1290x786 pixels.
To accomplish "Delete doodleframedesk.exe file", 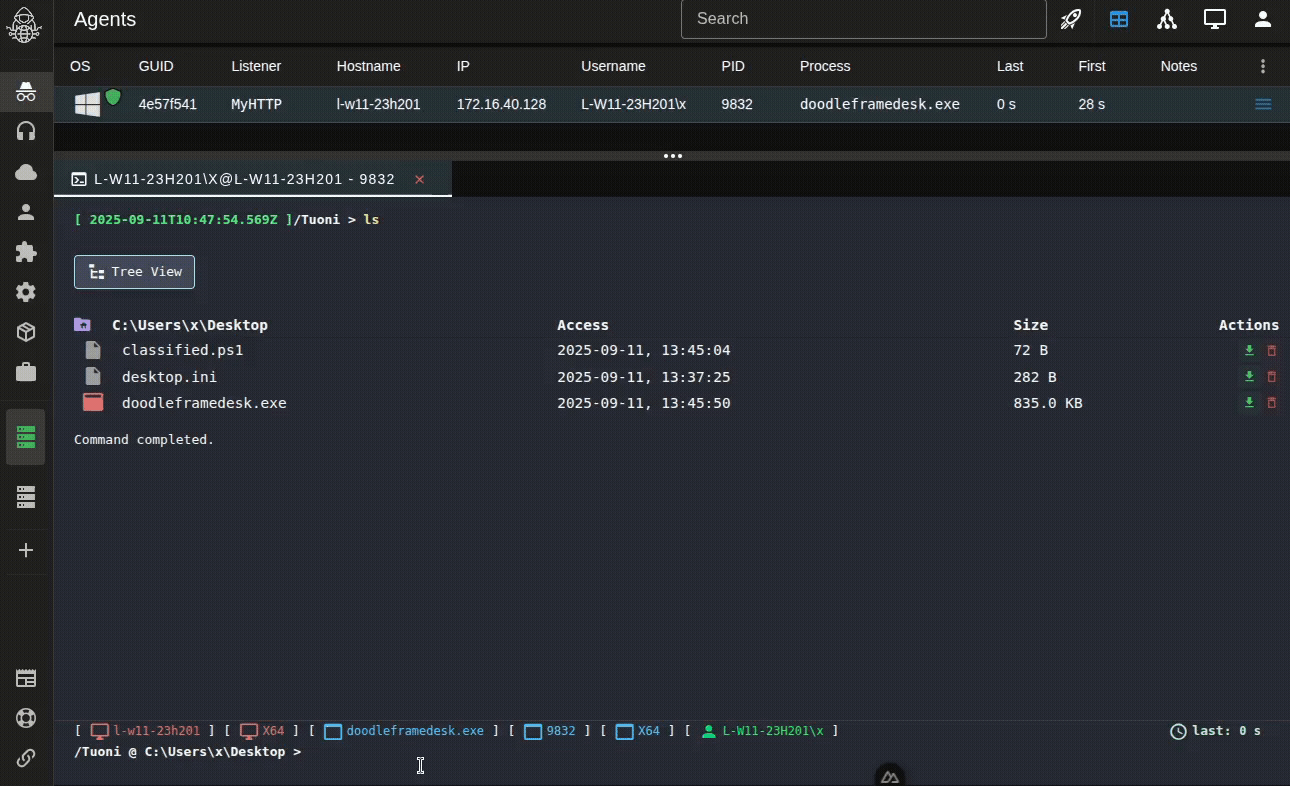I will pyautogui.click(x=1272, y=403).
